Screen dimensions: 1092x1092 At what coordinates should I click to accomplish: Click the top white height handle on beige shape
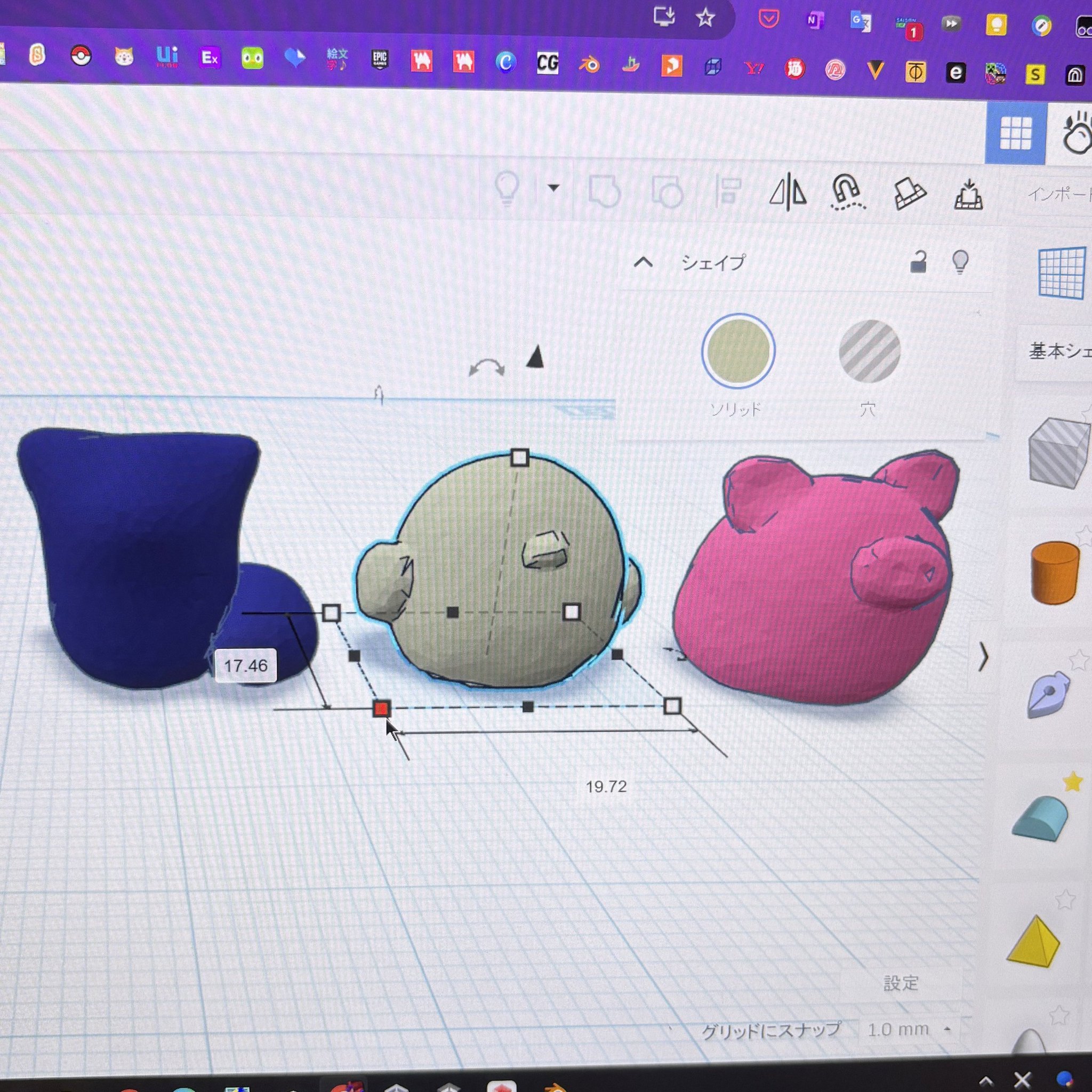(519, 457)
